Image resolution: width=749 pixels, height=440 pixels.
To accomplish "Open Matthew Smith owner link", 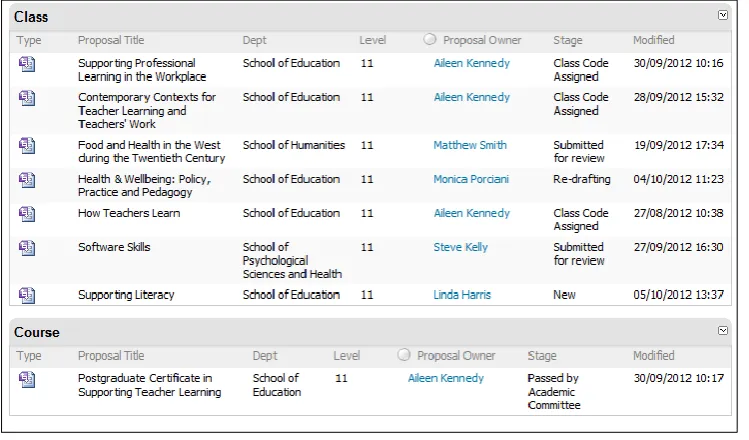I will pyautogui.click(x=470, y=145).
